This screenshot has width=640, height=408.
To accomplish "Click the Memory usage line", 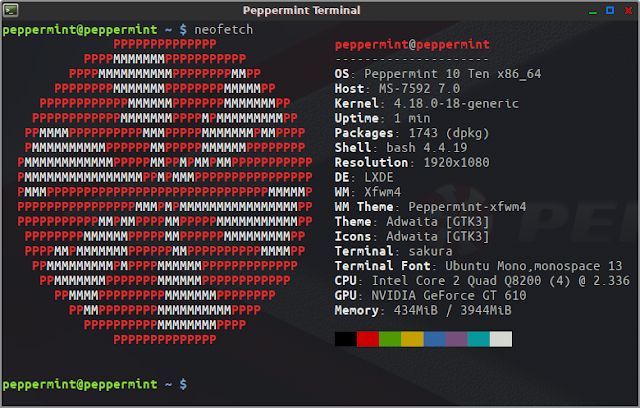I will (x=423, y=310).
